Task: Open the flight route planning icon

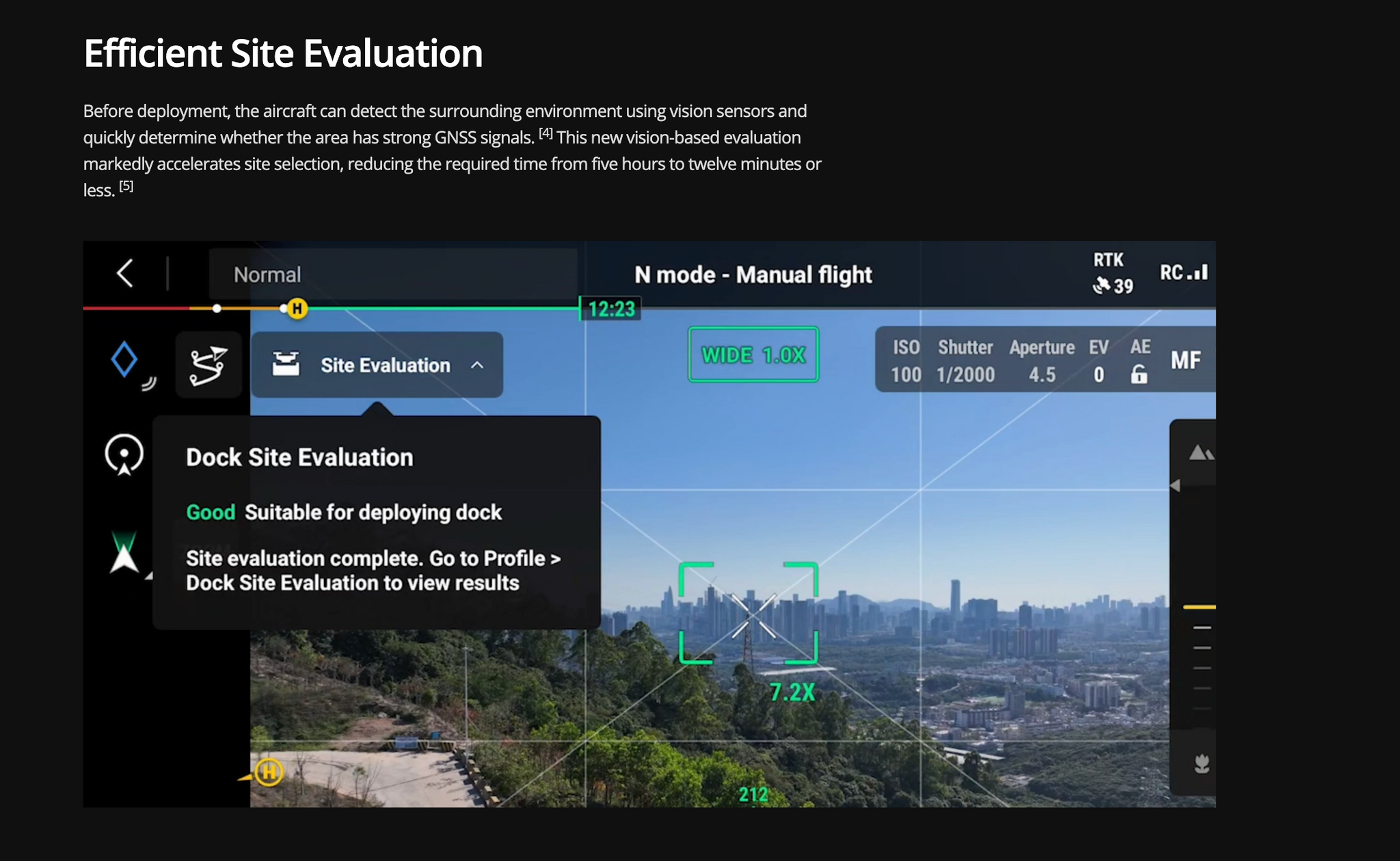Action: (208, 365)
